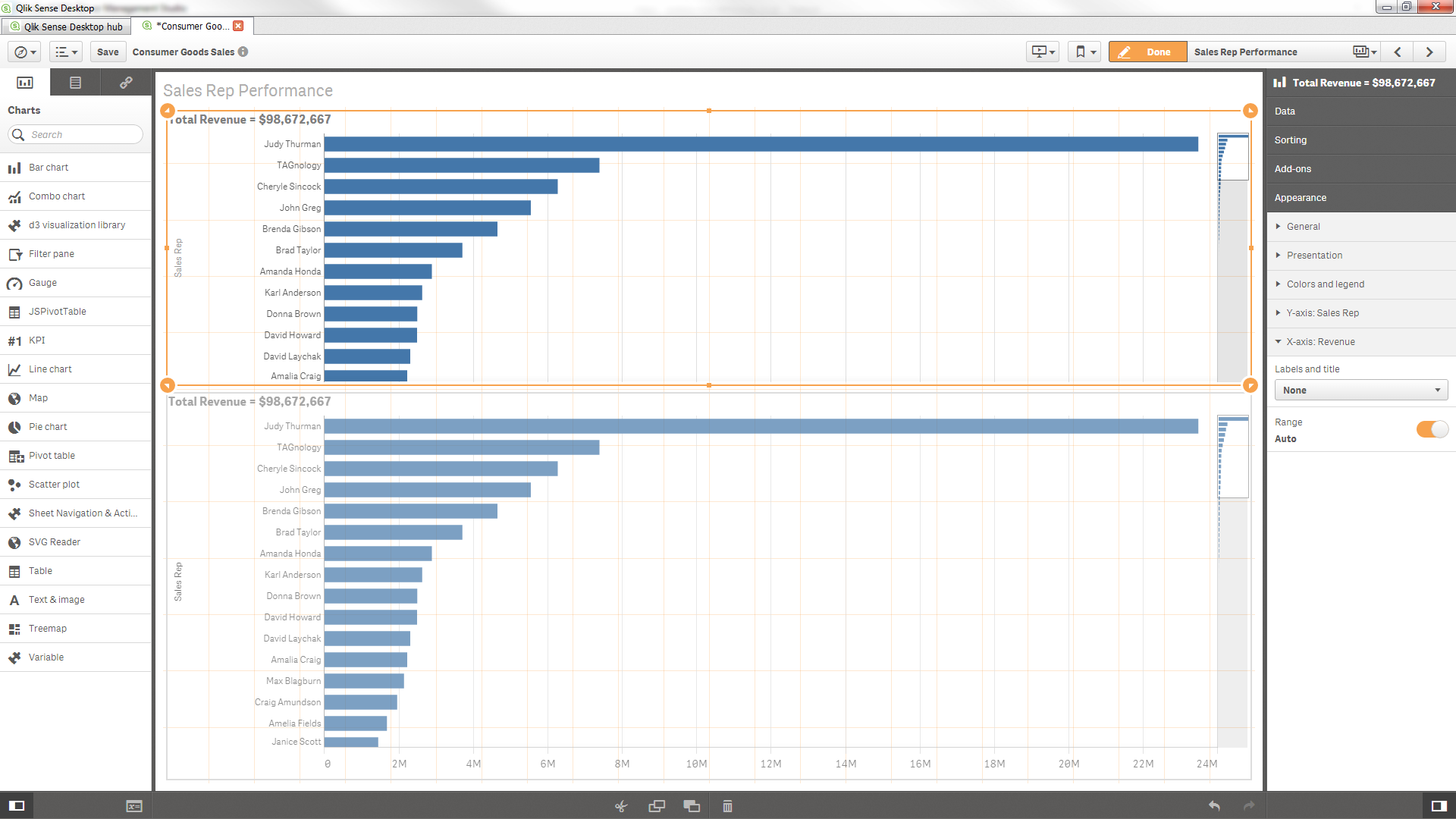Delete the selected chart
Screen dimensions: 1456x819
(727, 806)
